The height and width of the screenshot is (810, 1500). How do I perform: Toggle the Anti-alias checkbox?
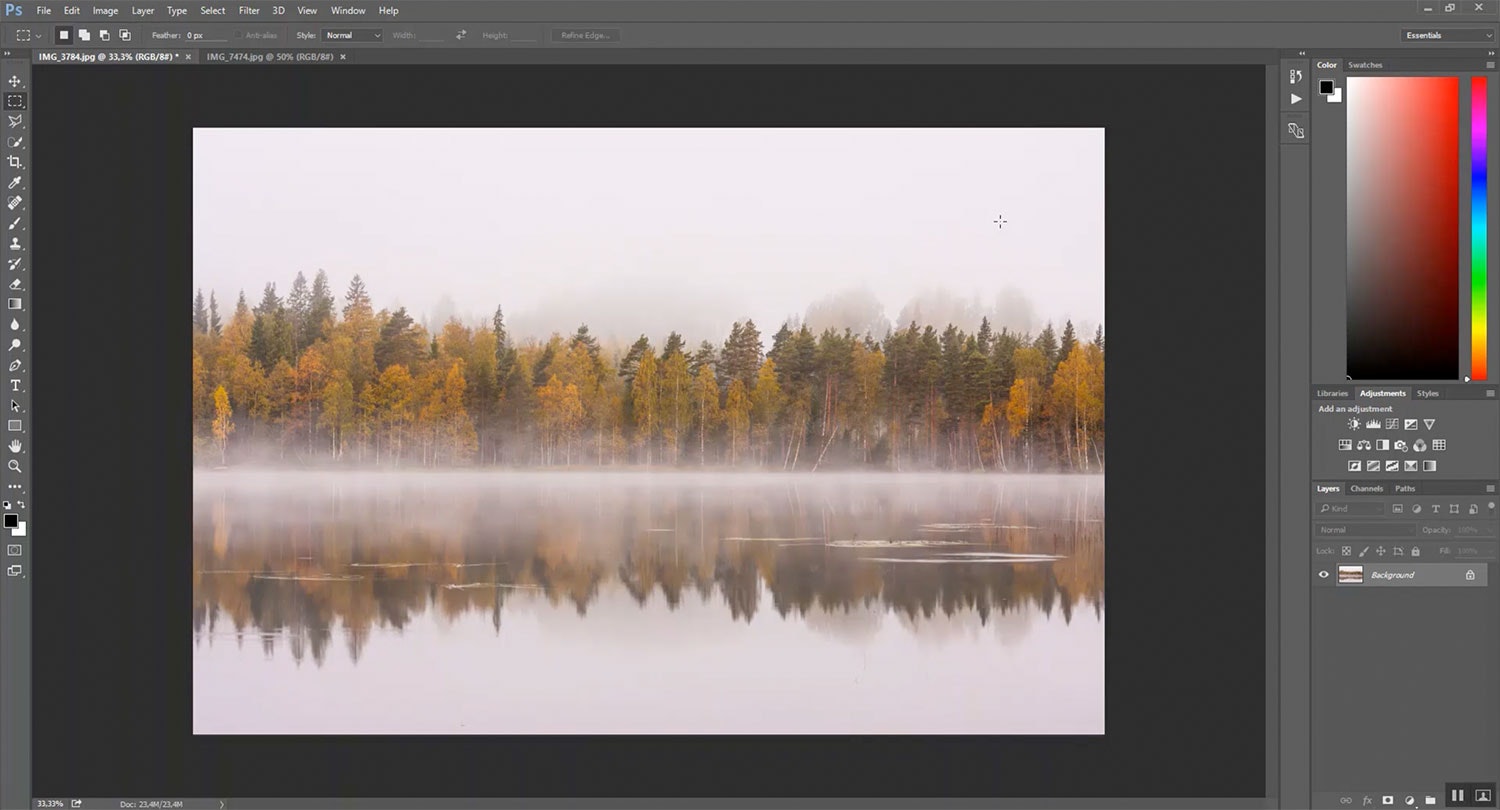point(240,35)
